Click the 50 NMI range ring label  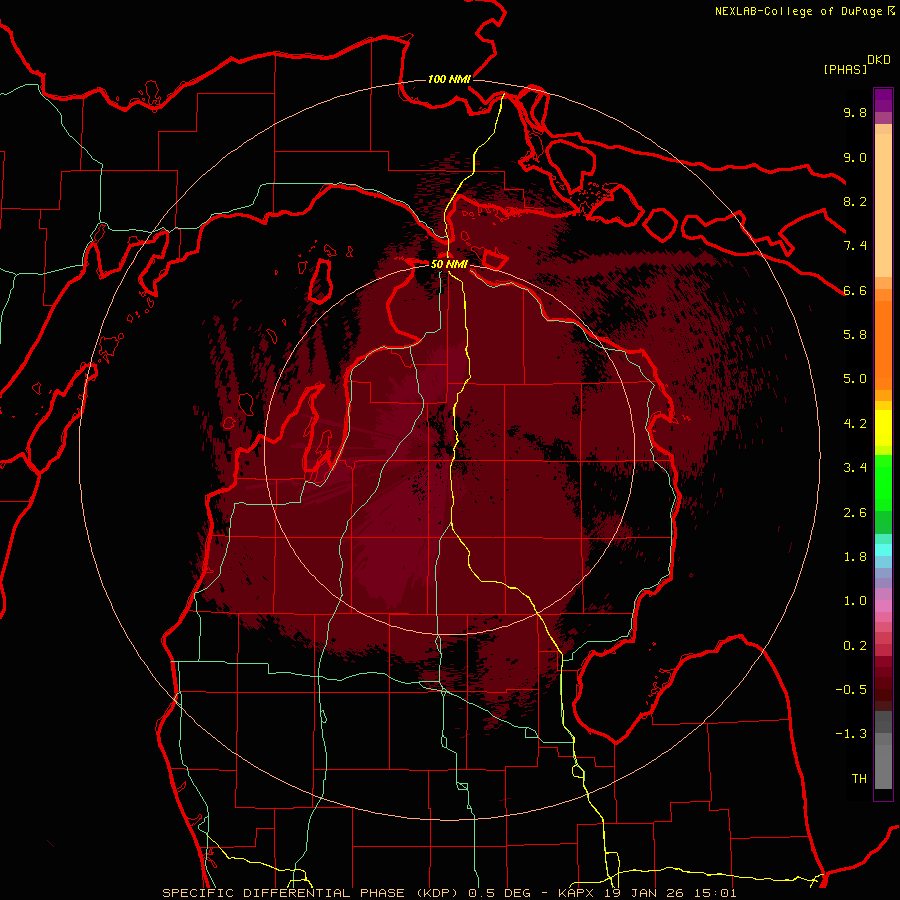tap(449, 264)
